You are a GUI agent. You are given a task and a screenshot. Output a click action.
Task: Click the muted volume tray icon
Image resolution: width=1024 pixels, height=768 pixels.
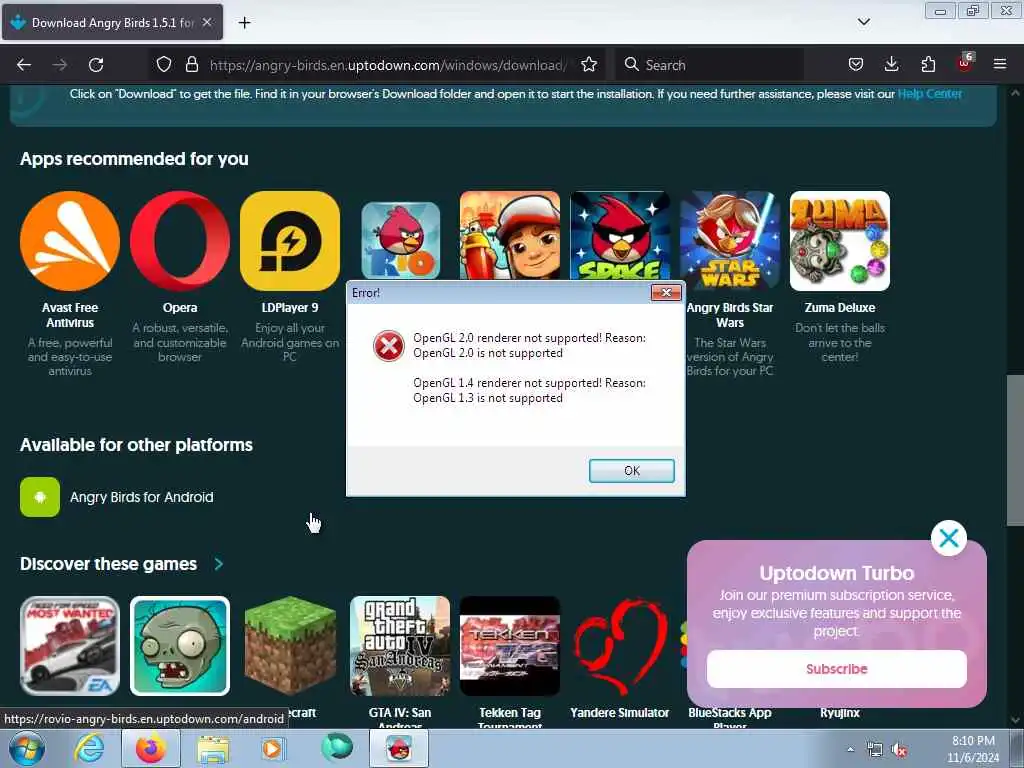900,750
